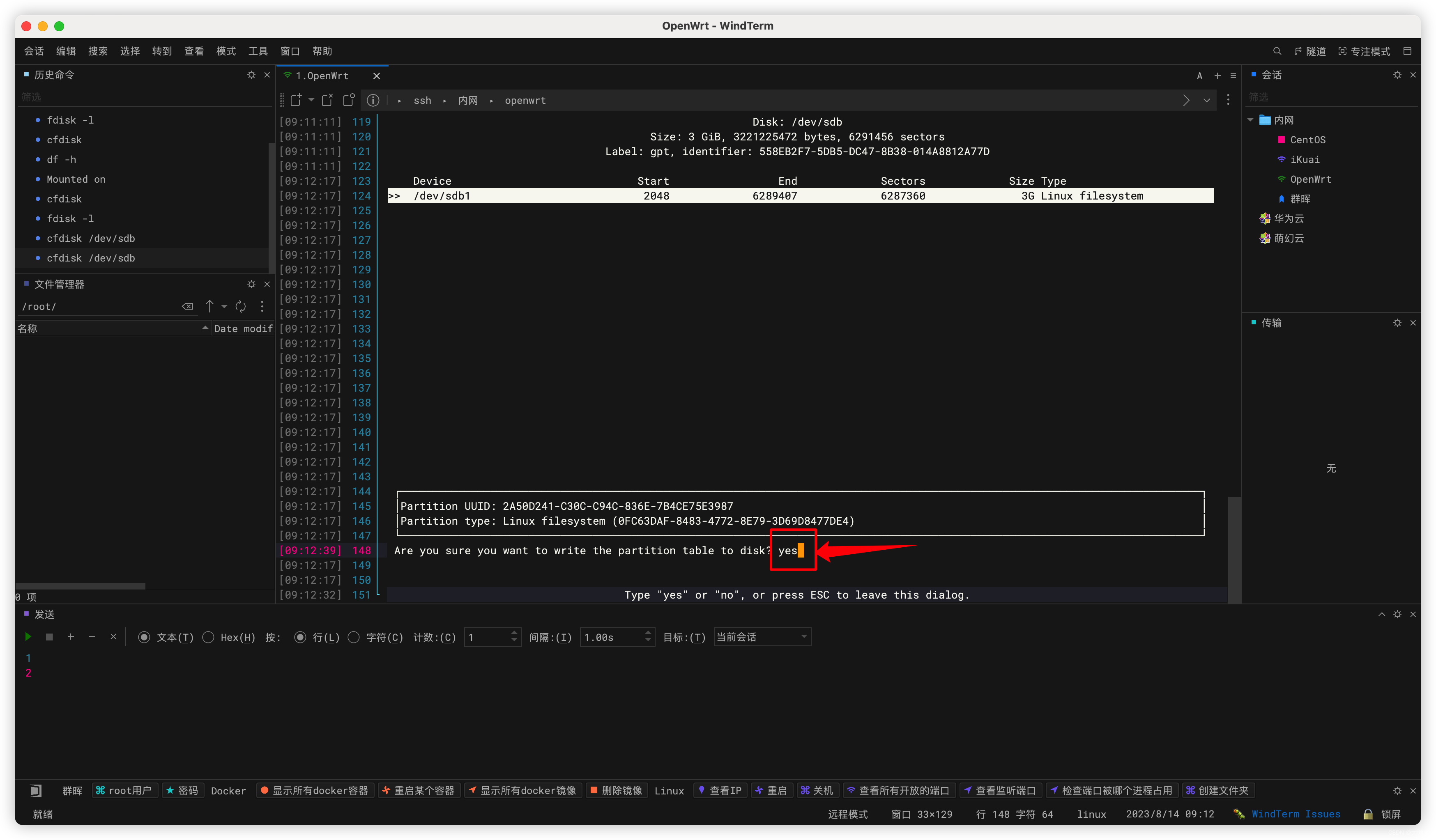
Task: Click the WindTerm Issues link
Action: 1295,814
